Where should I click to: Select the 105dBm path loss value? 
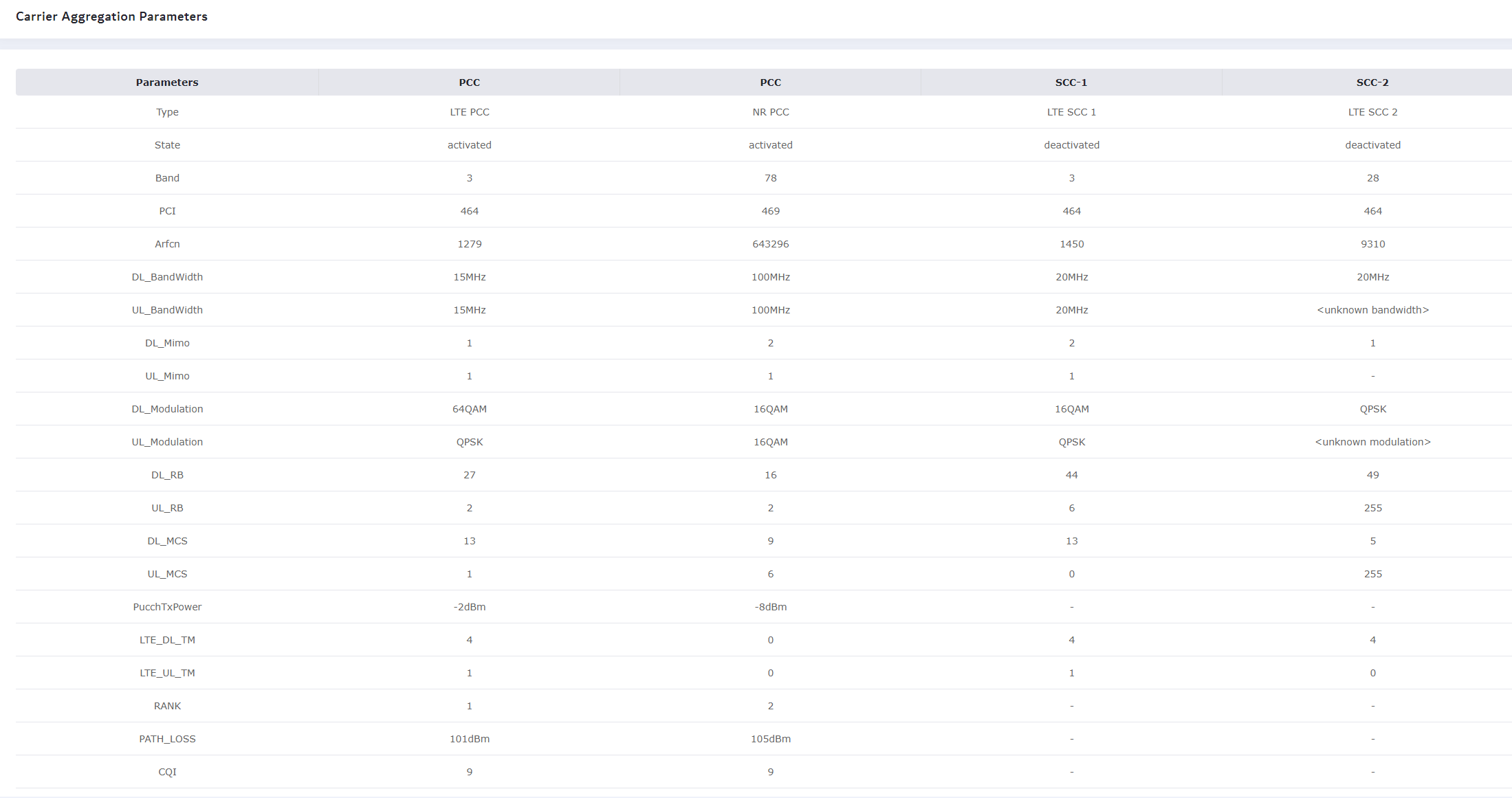pos(771,739)
